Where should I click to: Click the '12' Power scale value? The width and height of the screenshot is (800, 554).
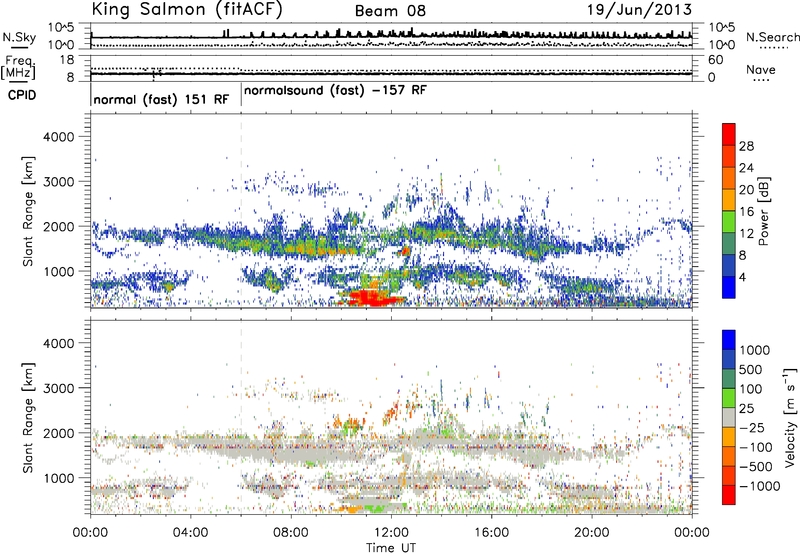[746, 233]
